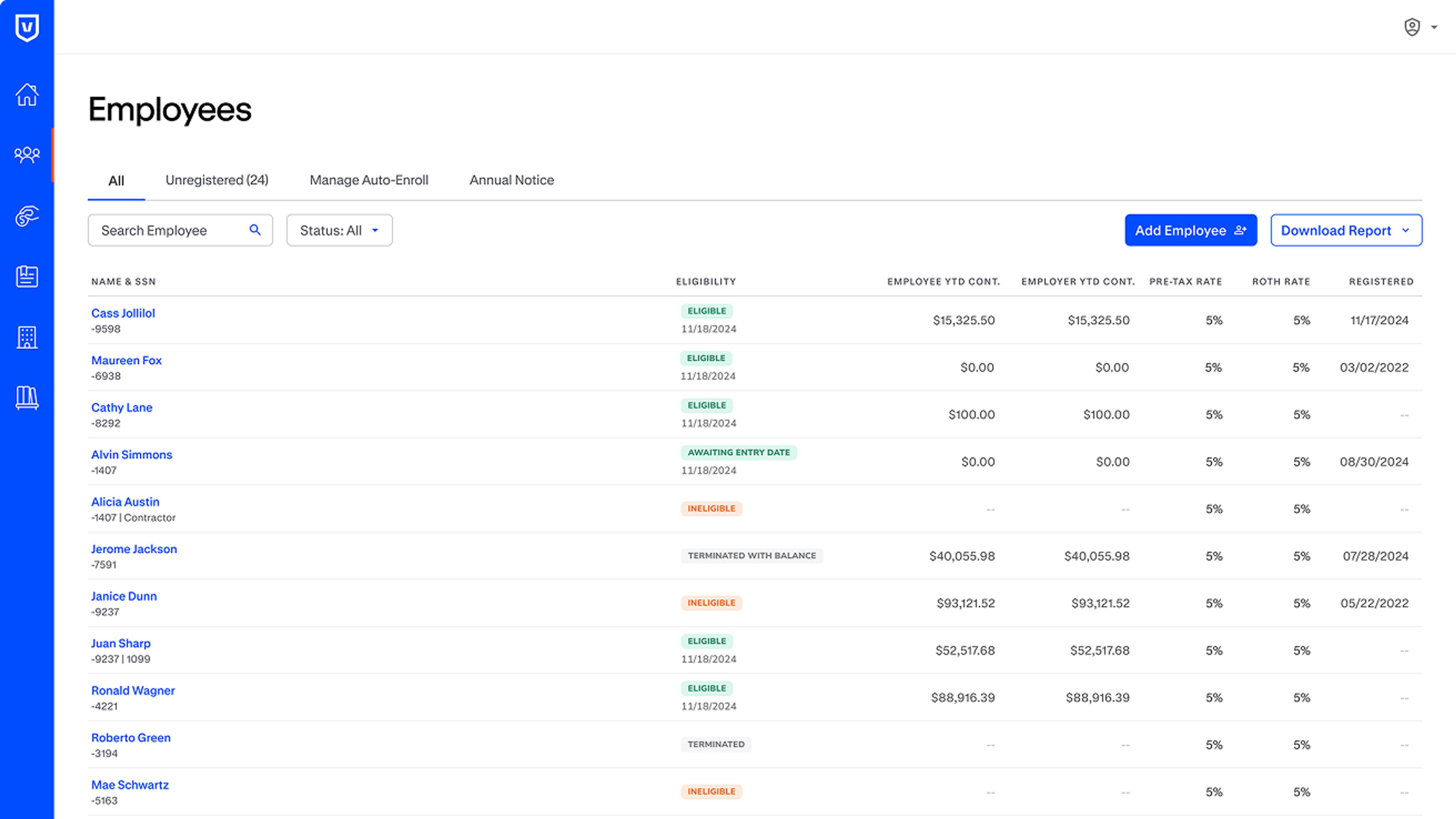Image resolution: width=1456 pixels, height=819 pixels.
Task: Click the search magnifier icon
Action: pyautogui.click(x=255, y=230)
